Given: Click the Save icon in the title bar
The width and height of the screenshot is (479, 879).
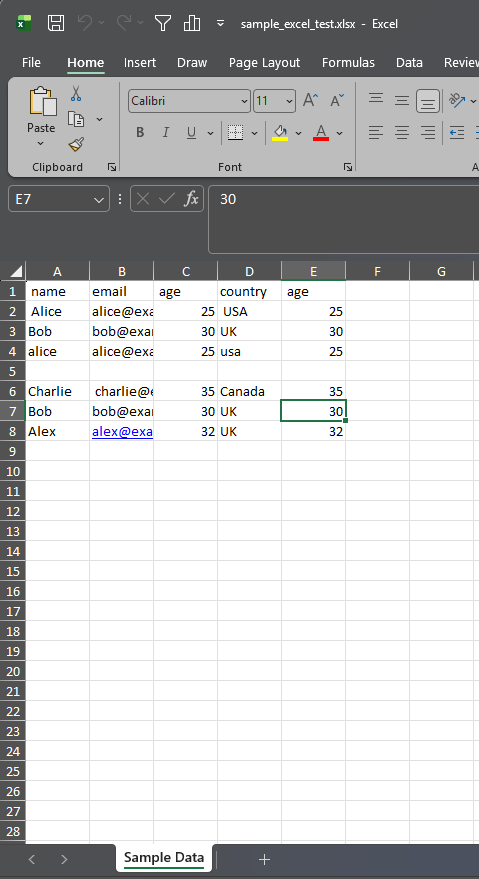Looking at the screenshot, I should [x=56, y=23].
